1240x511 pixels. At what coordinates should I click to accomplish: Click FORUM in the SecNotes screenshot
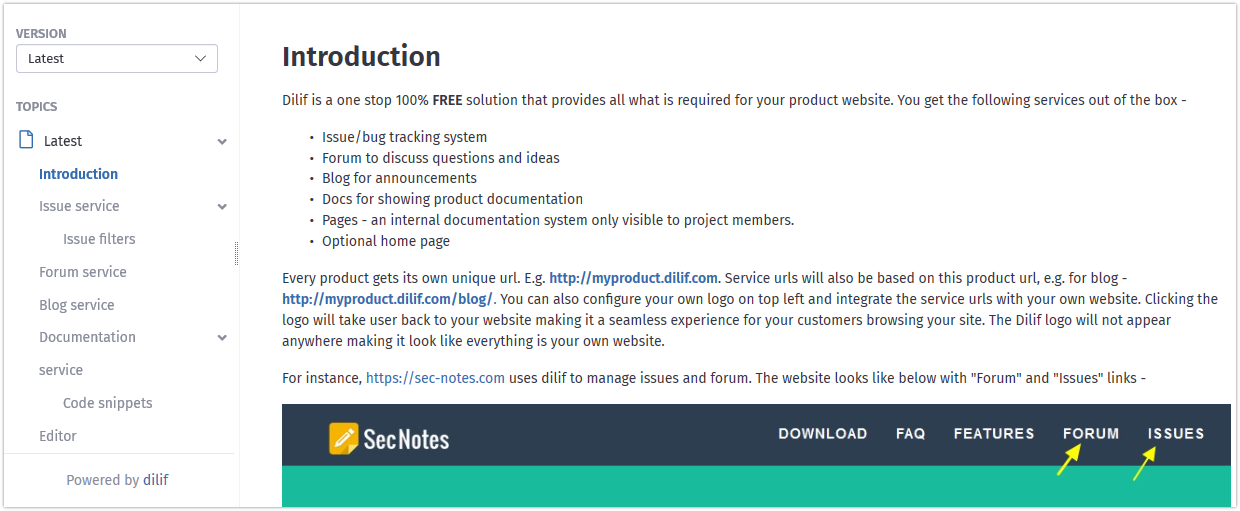1091,433
